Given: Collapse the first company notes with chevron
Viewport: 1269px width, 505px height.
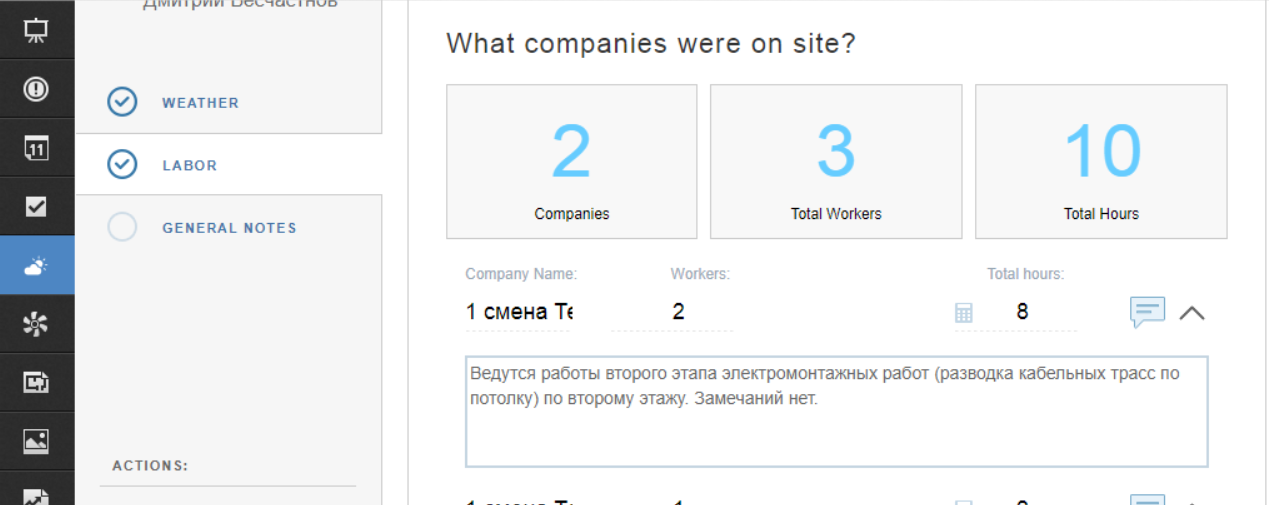Looking at the screenshot, I should (x=1191, y=313).
